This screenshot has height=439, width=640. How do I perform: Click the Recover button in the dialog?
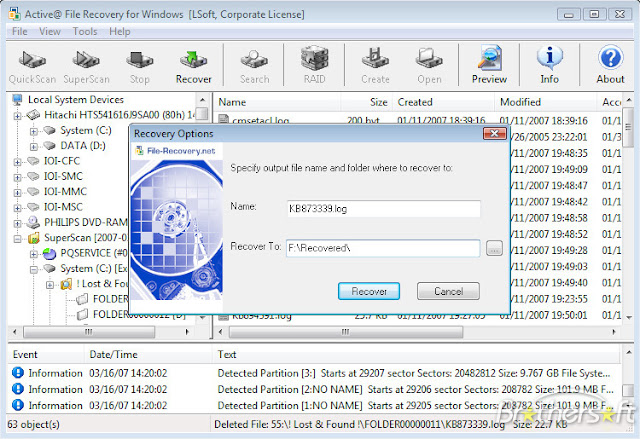(x=369, y=291)
